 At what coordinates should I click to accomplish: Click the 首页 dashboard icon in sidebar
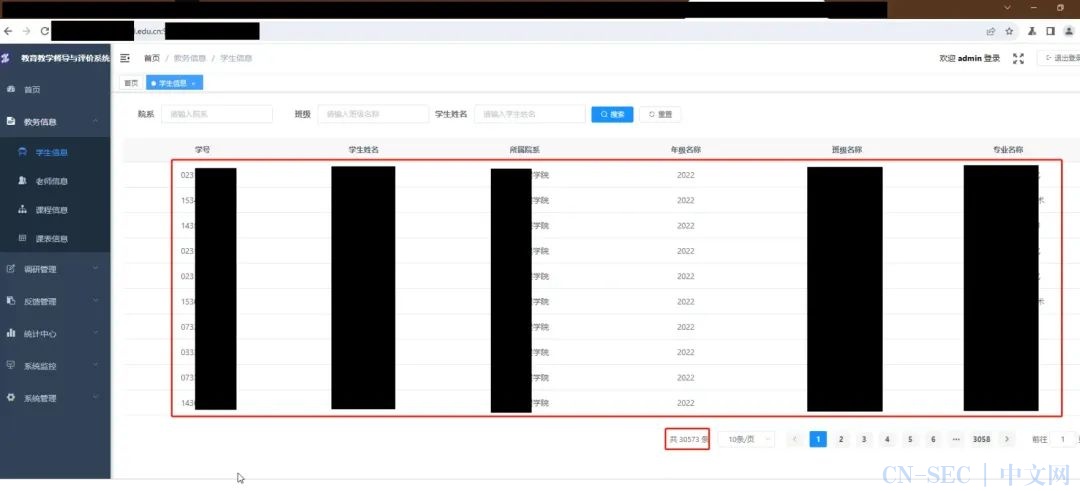click(x=11, y=89)
